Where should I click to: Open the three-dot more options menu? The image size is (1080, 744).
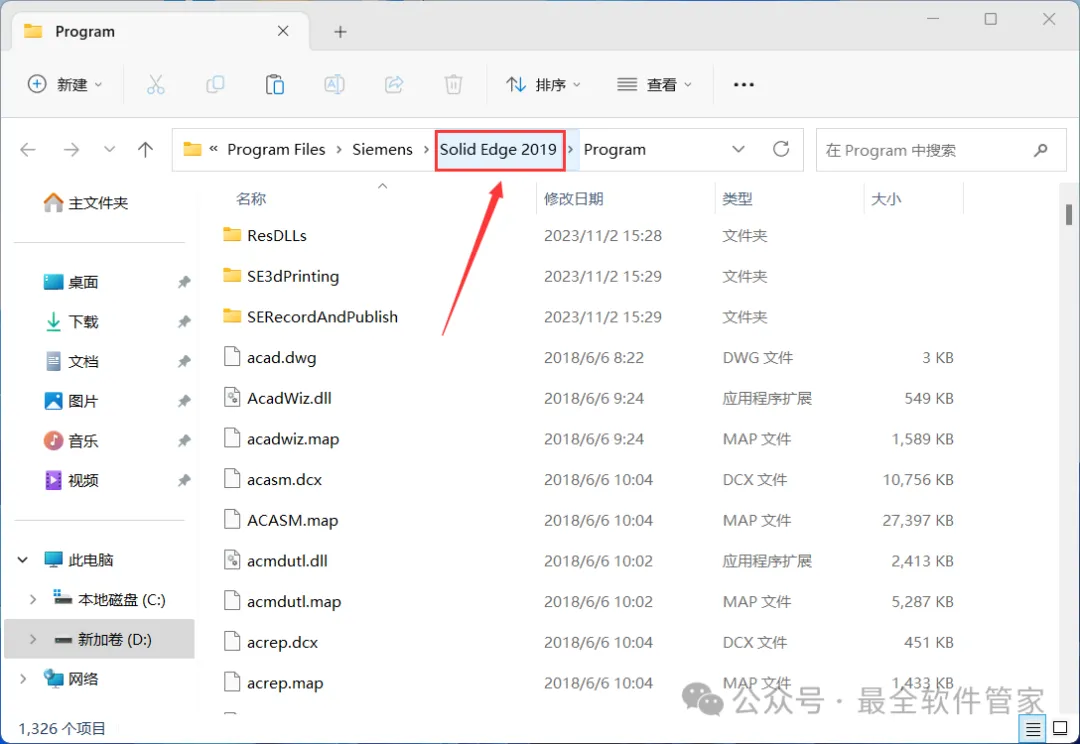[x=744, y=85]
